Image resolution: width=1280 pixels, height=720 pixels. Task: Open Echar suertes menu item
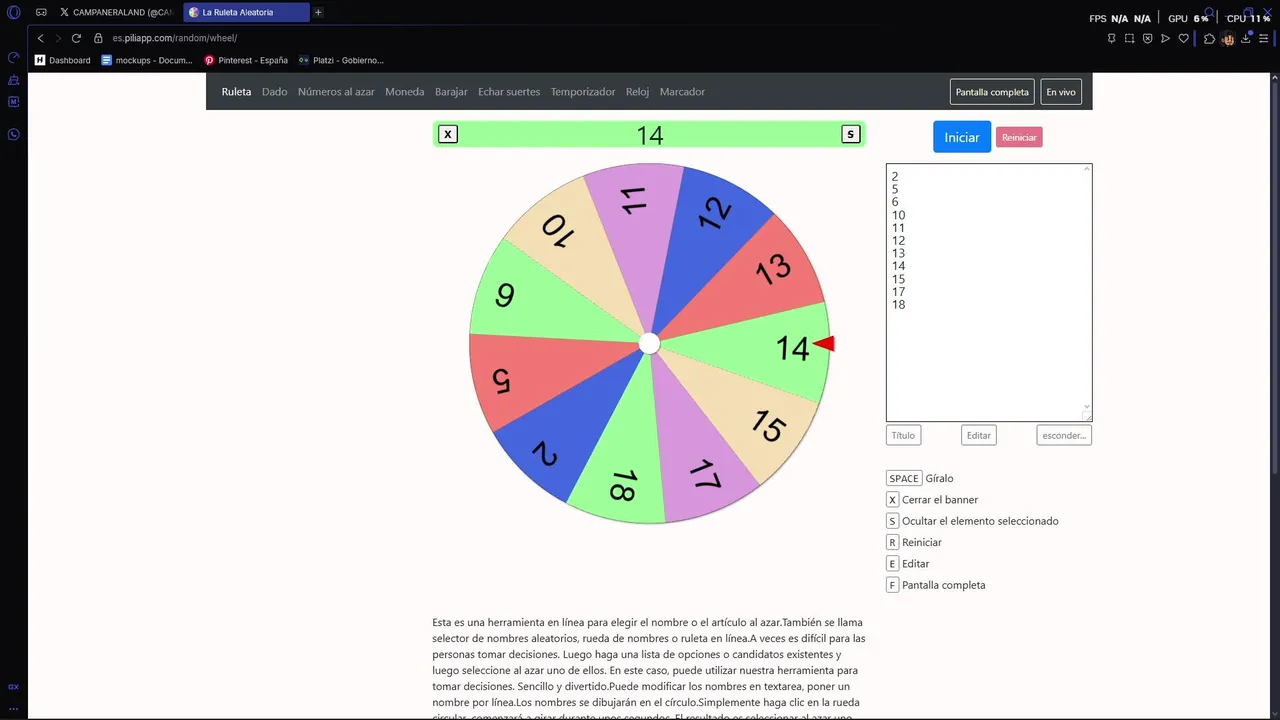pos(509,92)
